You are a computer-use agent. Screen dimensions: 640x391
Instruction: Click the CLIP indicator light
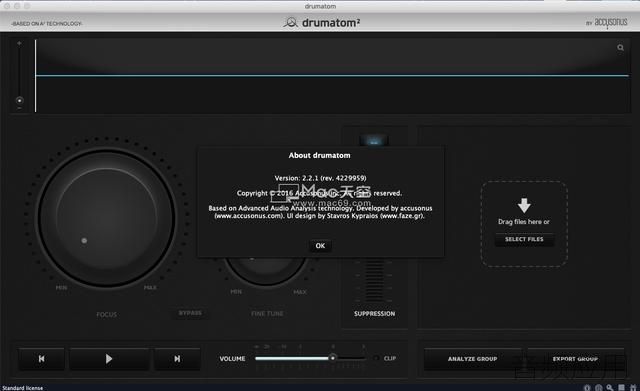pos(376,358)
